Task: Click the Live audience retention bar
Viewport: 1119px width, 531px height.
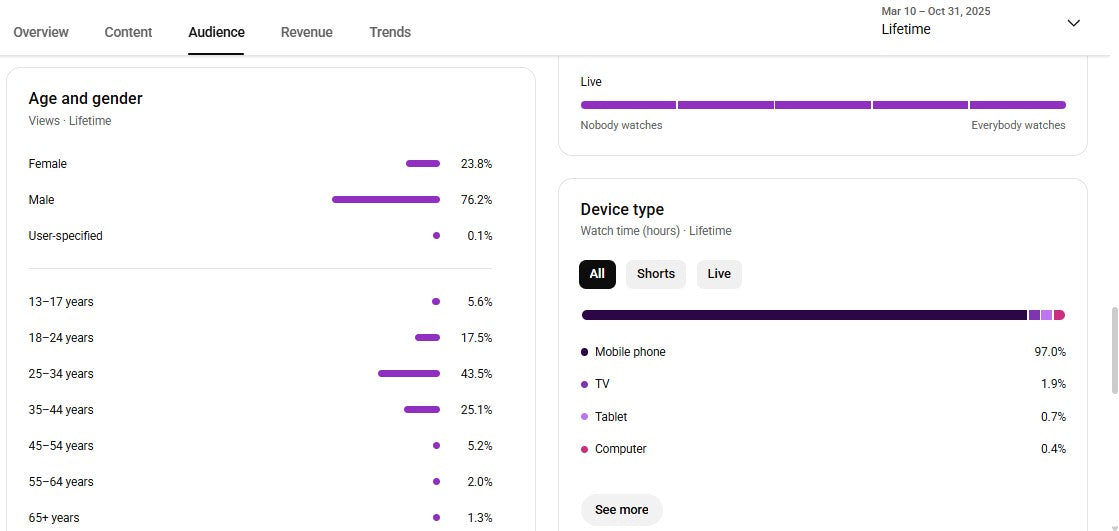Action: click(x=822, y=105)
